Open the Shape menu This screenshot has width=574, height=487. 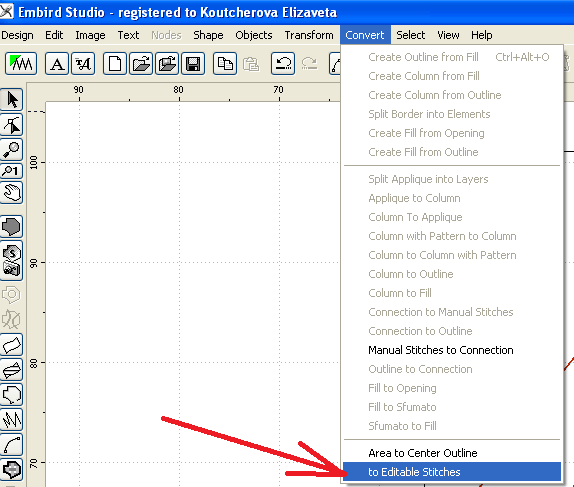(208, 35)
